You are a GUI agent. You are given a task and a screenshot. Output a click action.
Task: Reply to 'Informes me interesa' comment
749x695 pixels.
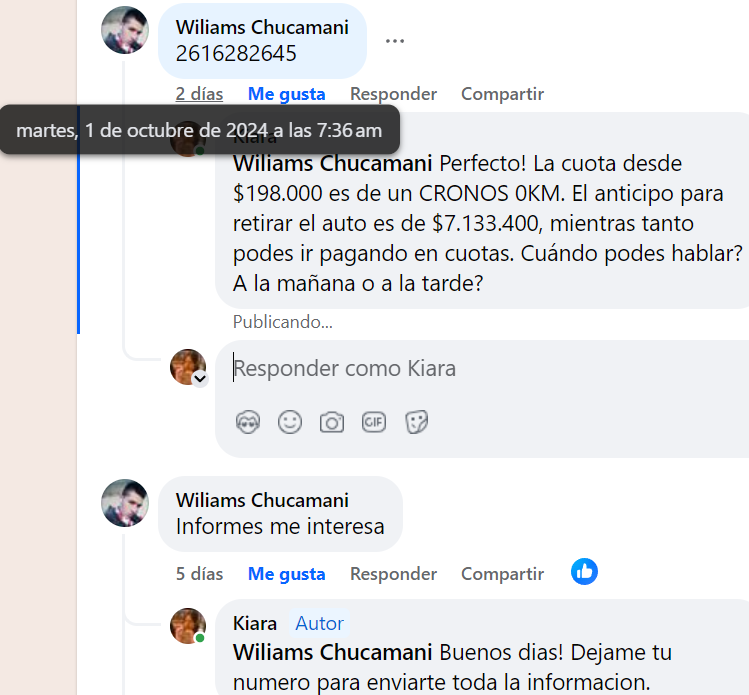click(x=394, y=574)
